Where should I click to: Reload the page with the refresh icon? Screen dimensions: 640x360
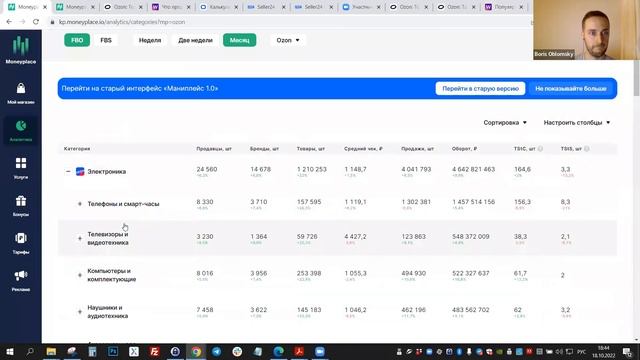(x=36, y=22)
